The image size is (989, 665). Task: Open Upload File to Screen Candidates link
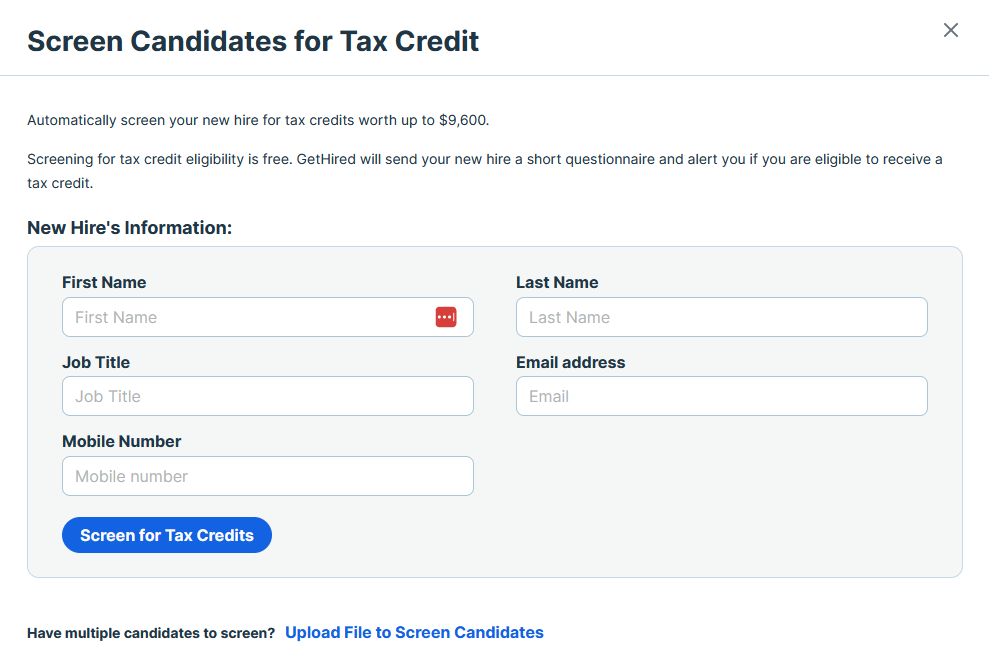point(414,632)
